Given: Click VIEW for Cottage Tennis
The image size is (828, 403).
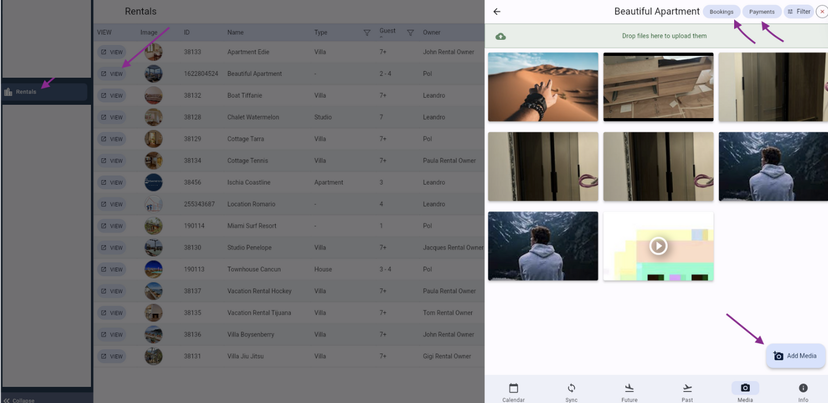Looking at the screenshot, I should [x=111, y=161].
